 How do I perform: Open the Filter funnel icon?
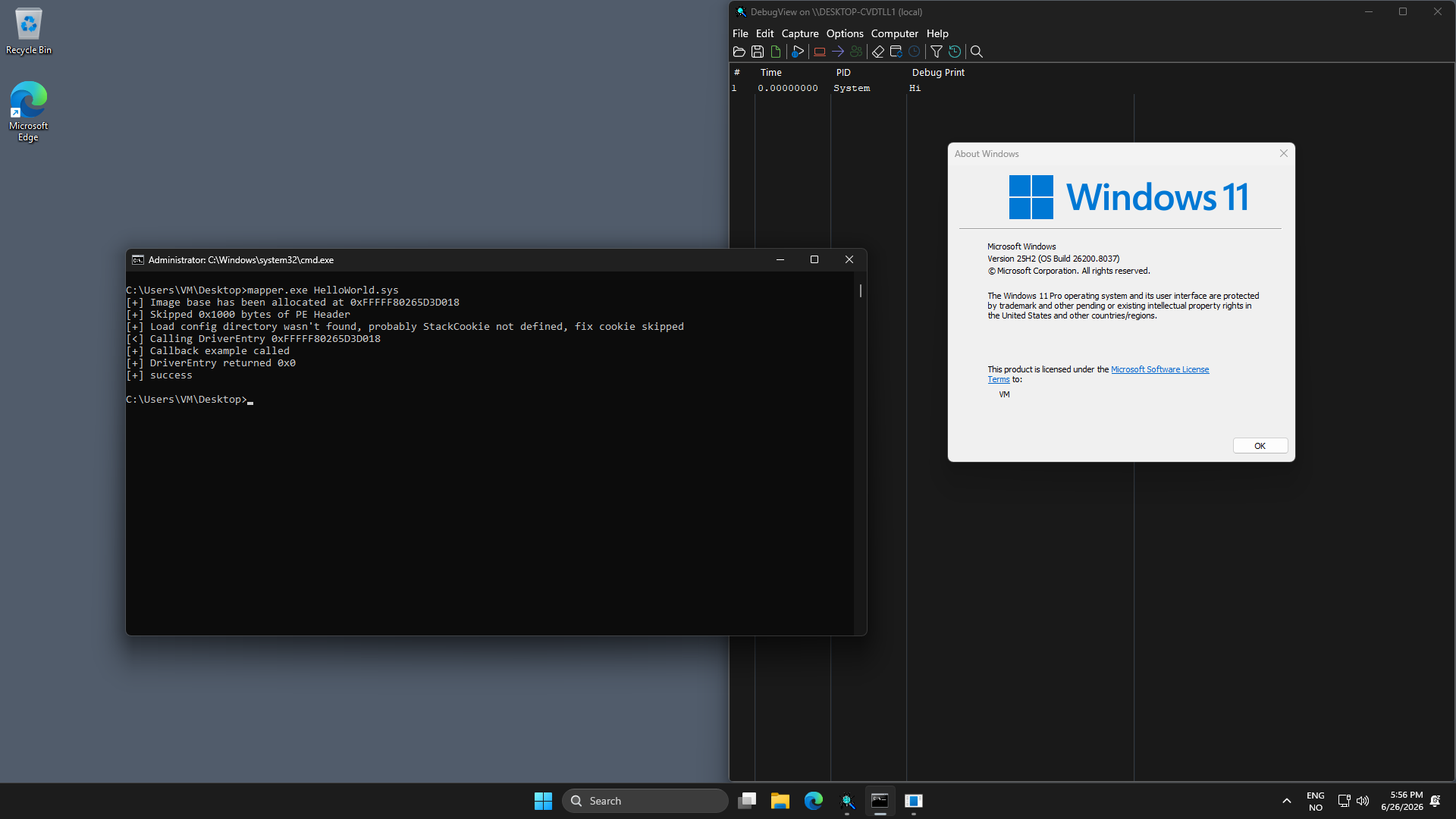point(937,52)
